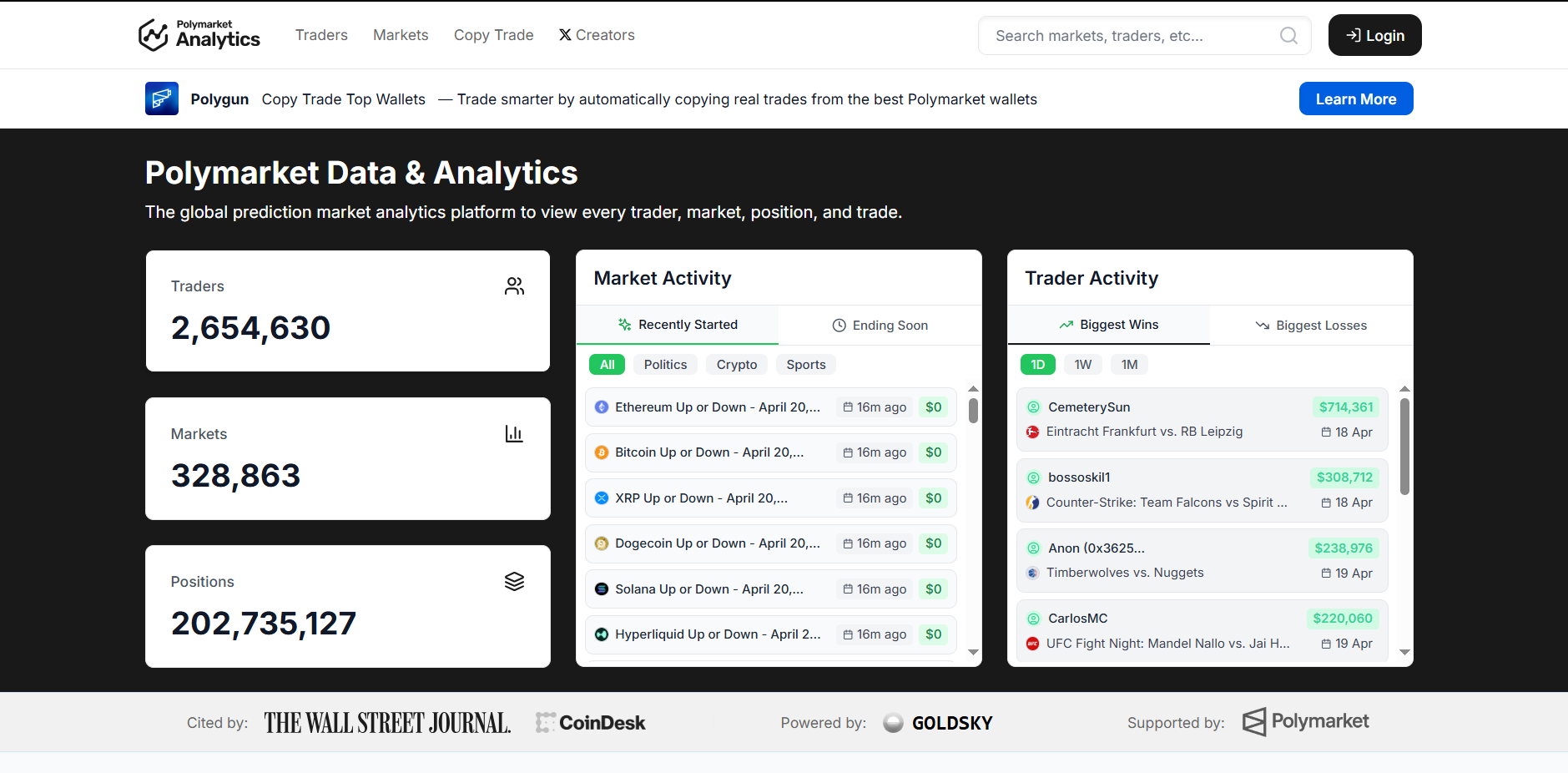Screen dimensions: 1568x773
Task: Filter market activity by Politics
Action: click(x=665, y=365)
